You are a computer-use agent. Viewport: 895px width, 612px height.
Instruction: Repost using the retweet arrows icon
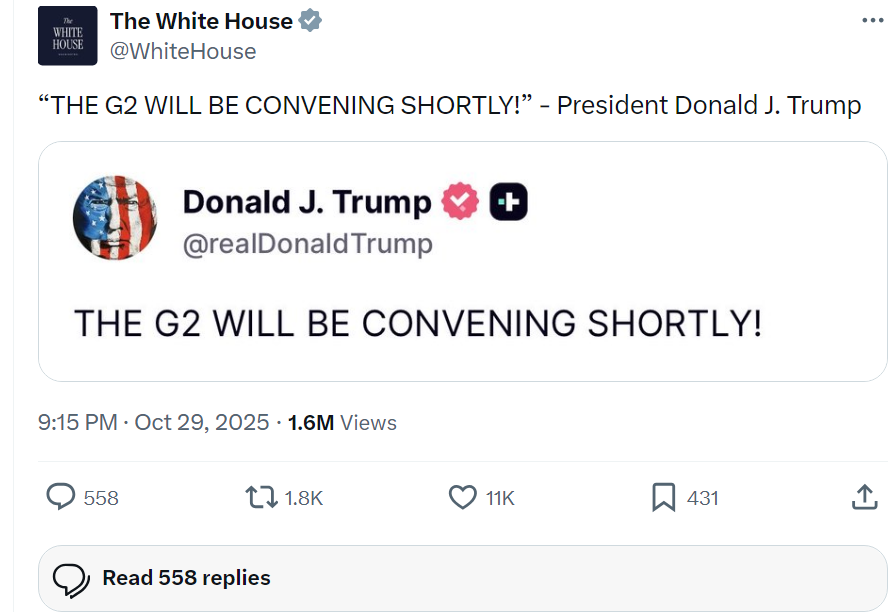(x=262, y=497)
